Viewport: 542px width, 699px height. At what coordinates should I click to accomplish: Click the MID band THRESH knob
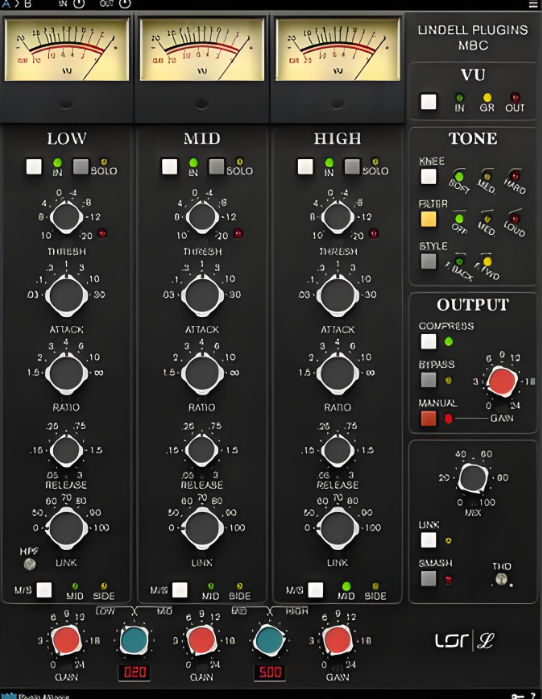click(x=202, y=217)
